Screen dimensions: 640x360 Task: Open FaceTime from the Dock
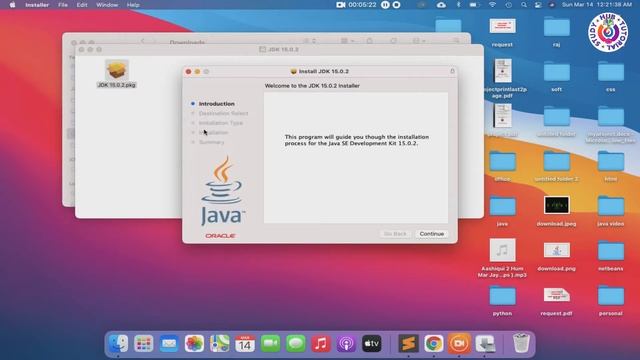(x=270, y=343)
